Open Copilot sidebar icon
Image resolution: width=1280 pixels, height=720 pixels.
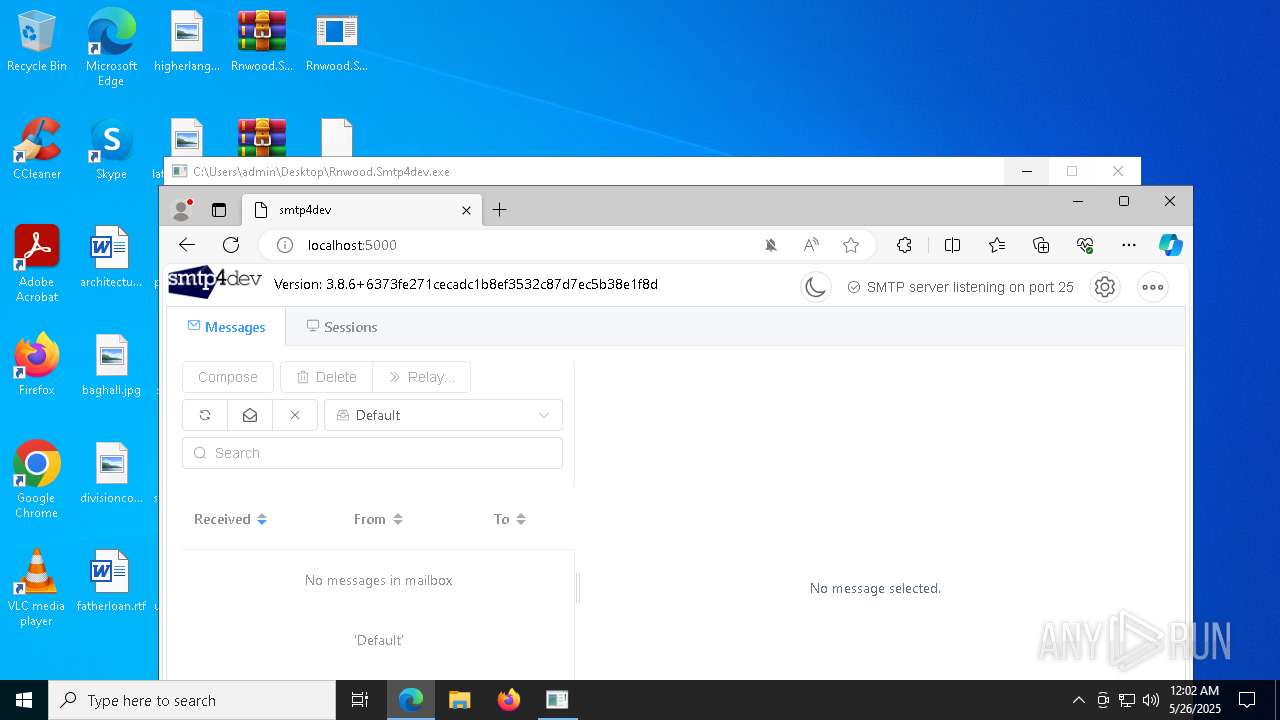point(1171,245)
